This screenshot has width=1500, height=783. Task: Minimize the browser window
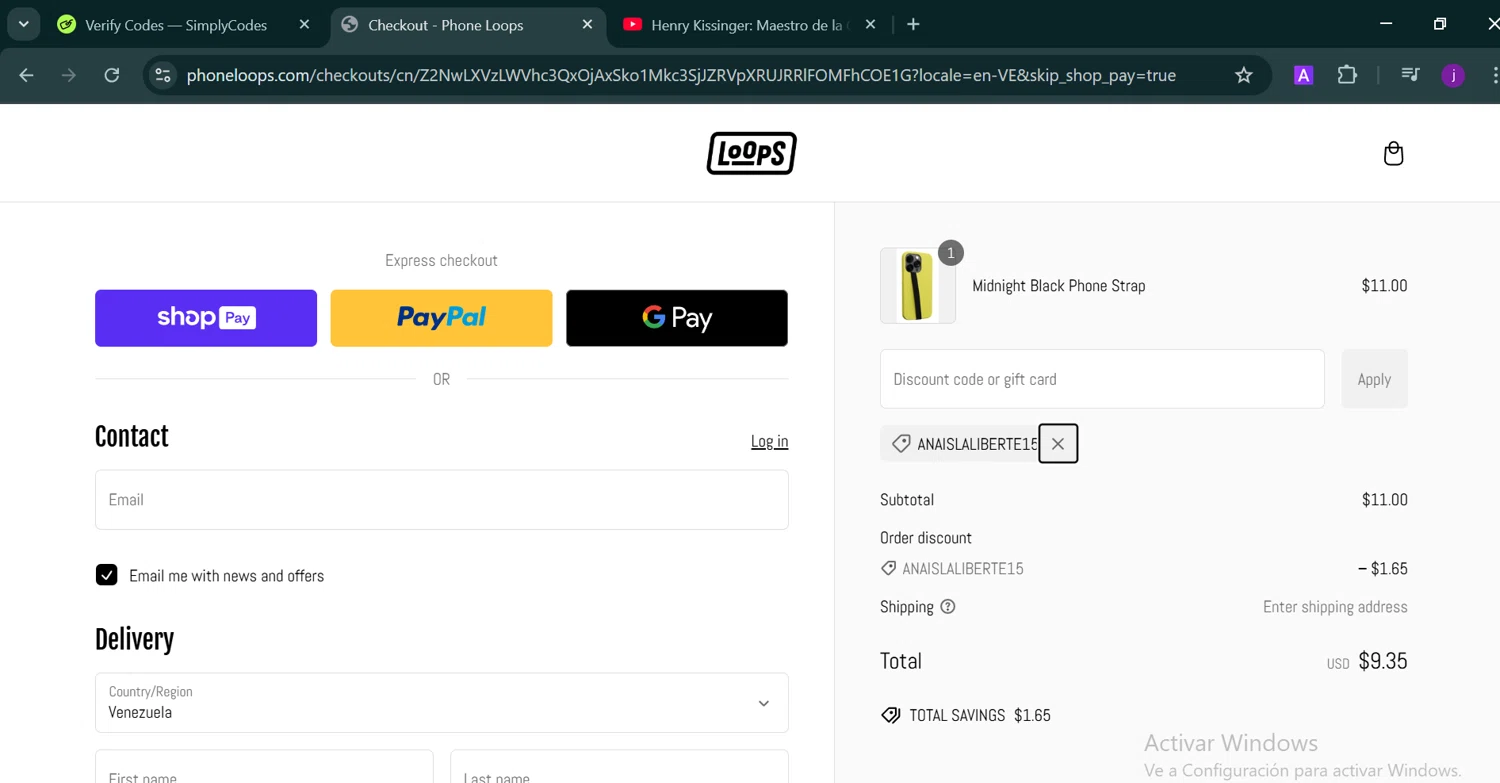click(x=1386, y=24)
